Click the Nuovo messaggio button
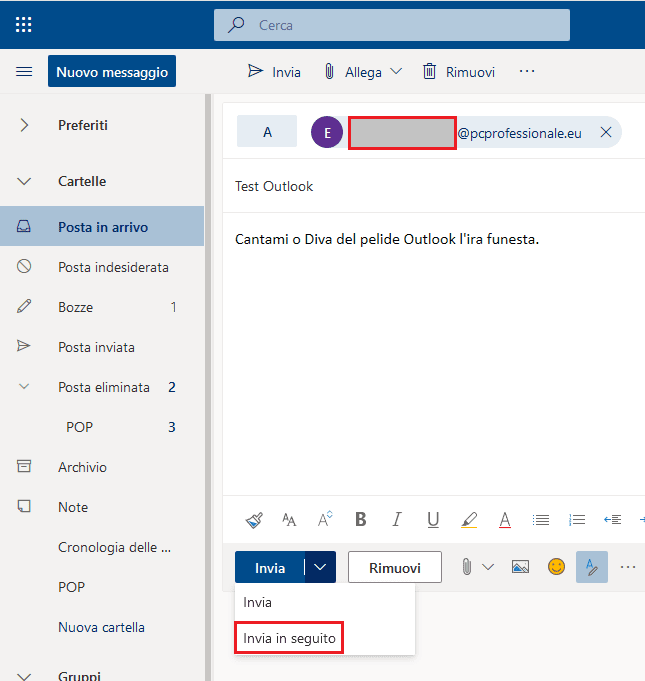 pyautogui.click(x=112, y=72)
